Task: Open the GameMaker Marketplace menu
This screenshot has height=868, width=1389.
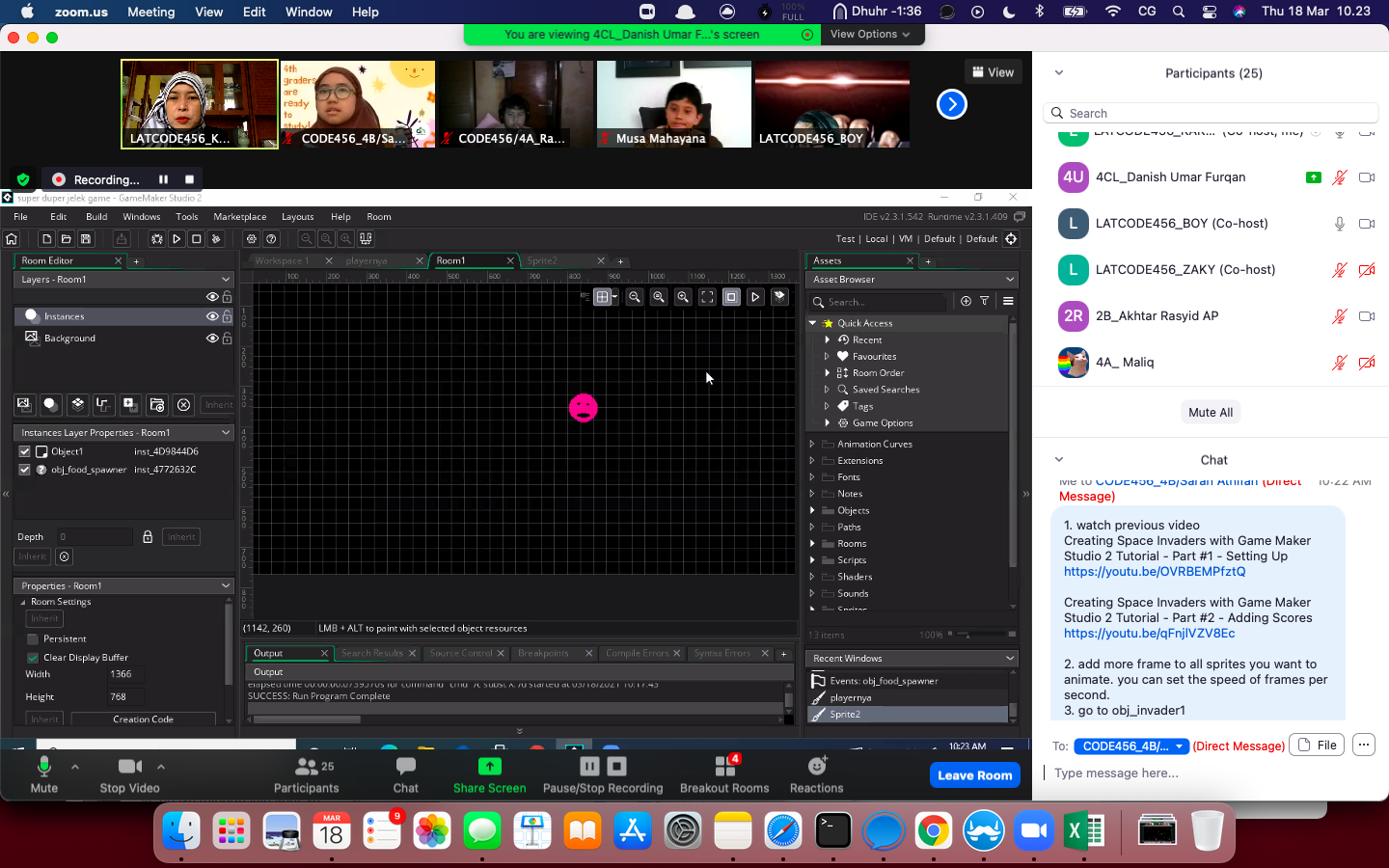Action: [x=240, y=217]
